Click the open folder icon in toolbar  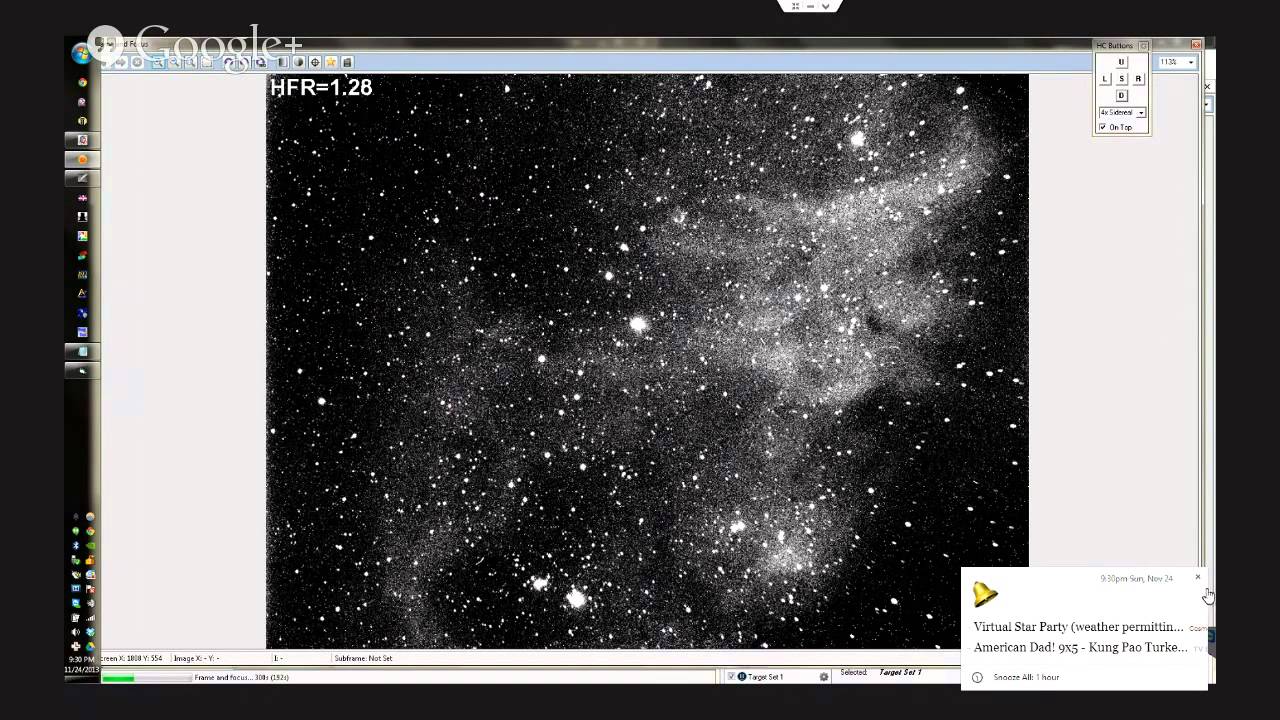pos(207,62)
